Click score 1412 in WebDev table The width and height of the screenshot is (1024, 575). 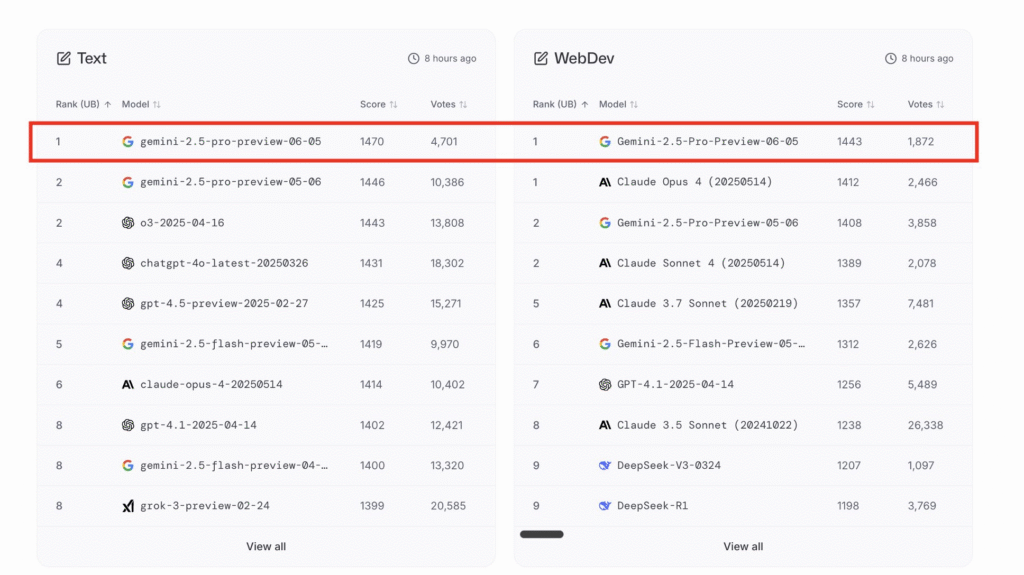(848, 182)
